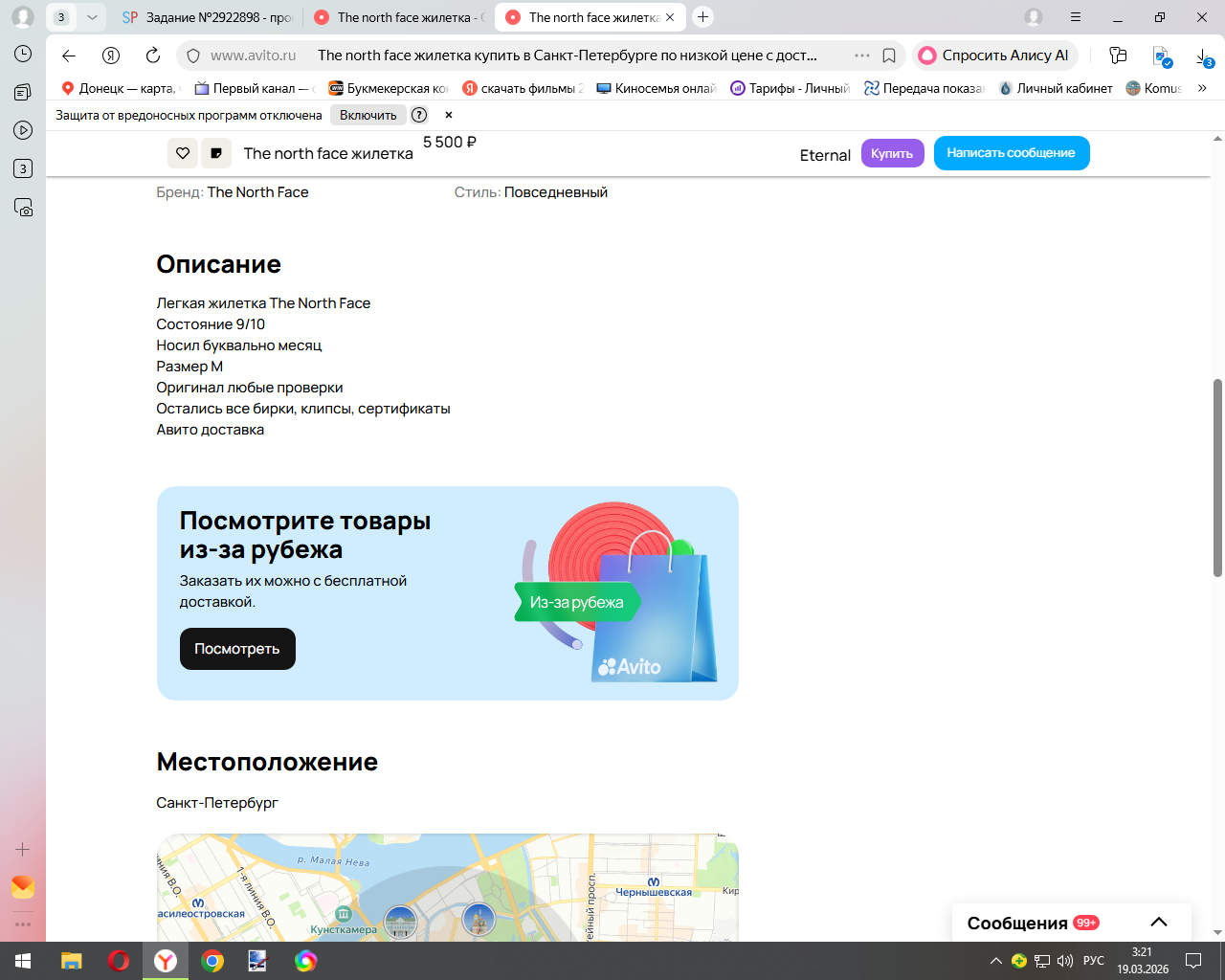Click the The North Face brand value
The height and width of the screenshot is (980, 1225).
[258, 192]
